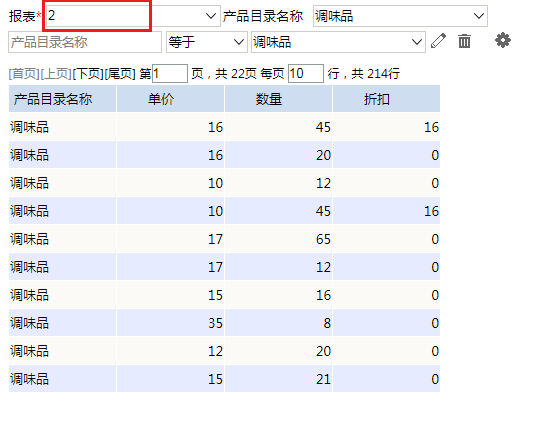
Task: Click the page number input box
Action: (x=170, y=74)
